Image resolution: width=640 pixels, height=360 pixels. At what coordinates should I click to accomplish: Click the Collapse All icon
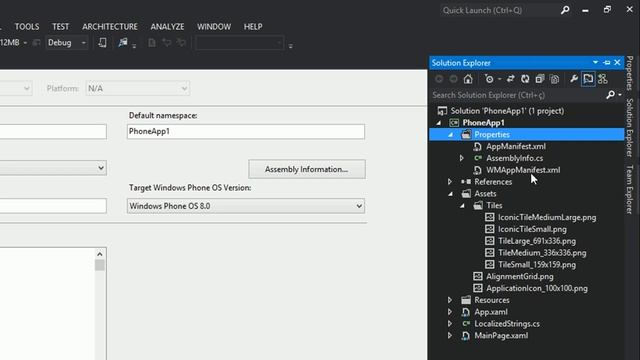(540, 79)
